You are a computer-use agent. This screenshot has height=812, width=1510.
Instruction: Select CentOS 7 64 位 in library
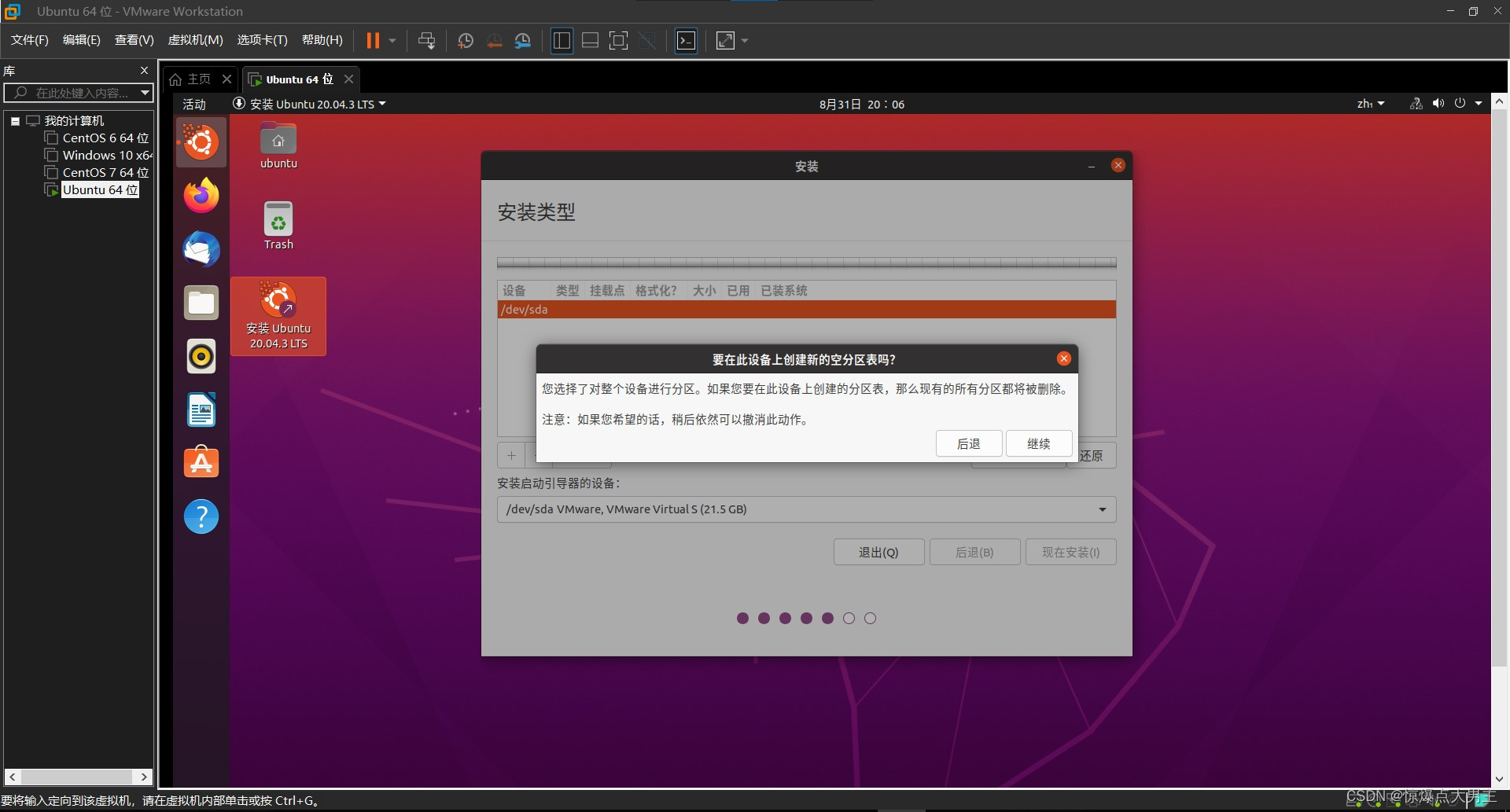(x=105, y=173)
